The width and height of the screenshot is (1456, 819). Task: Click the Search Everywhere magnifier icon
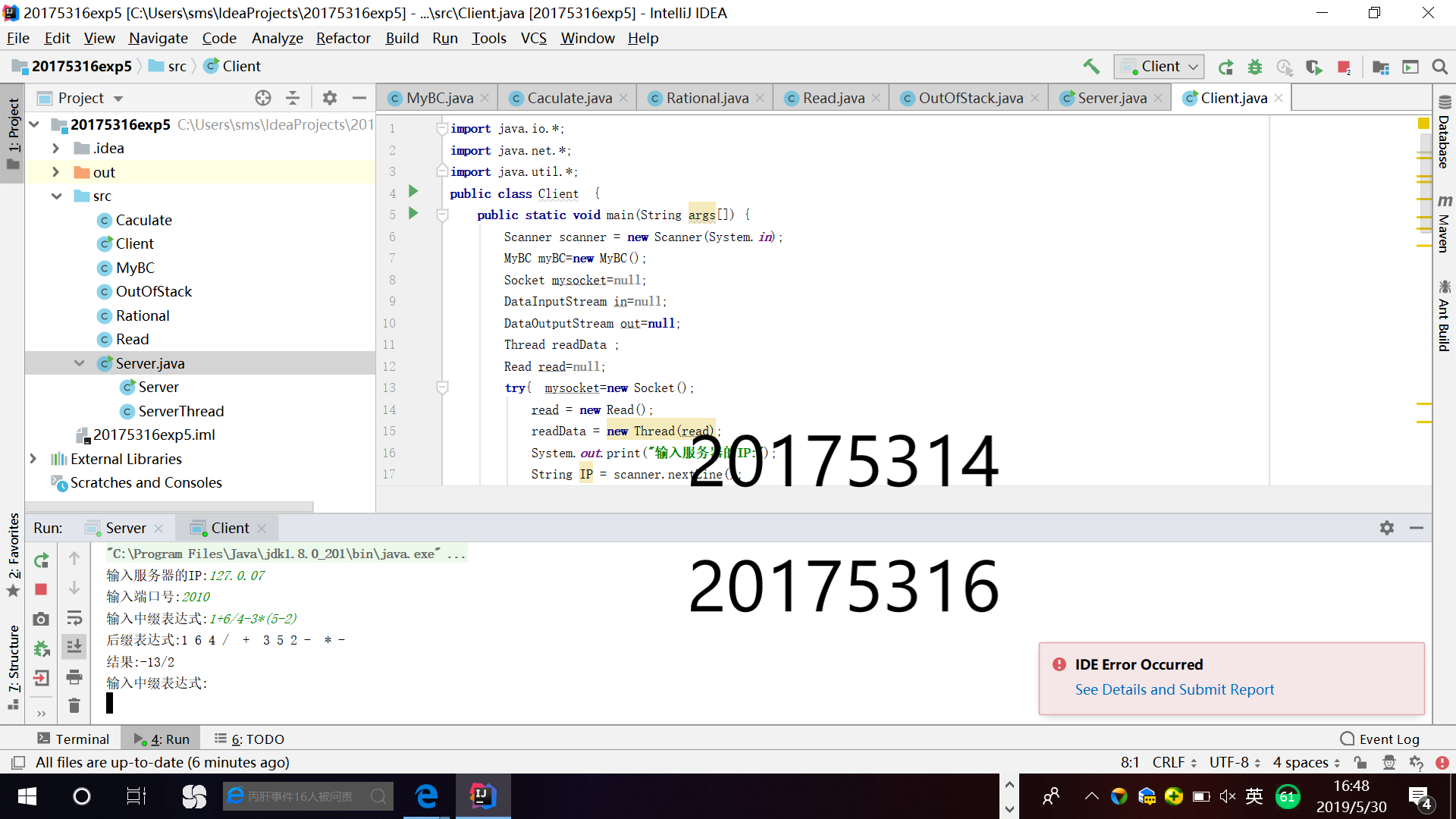coord(1439,67)
